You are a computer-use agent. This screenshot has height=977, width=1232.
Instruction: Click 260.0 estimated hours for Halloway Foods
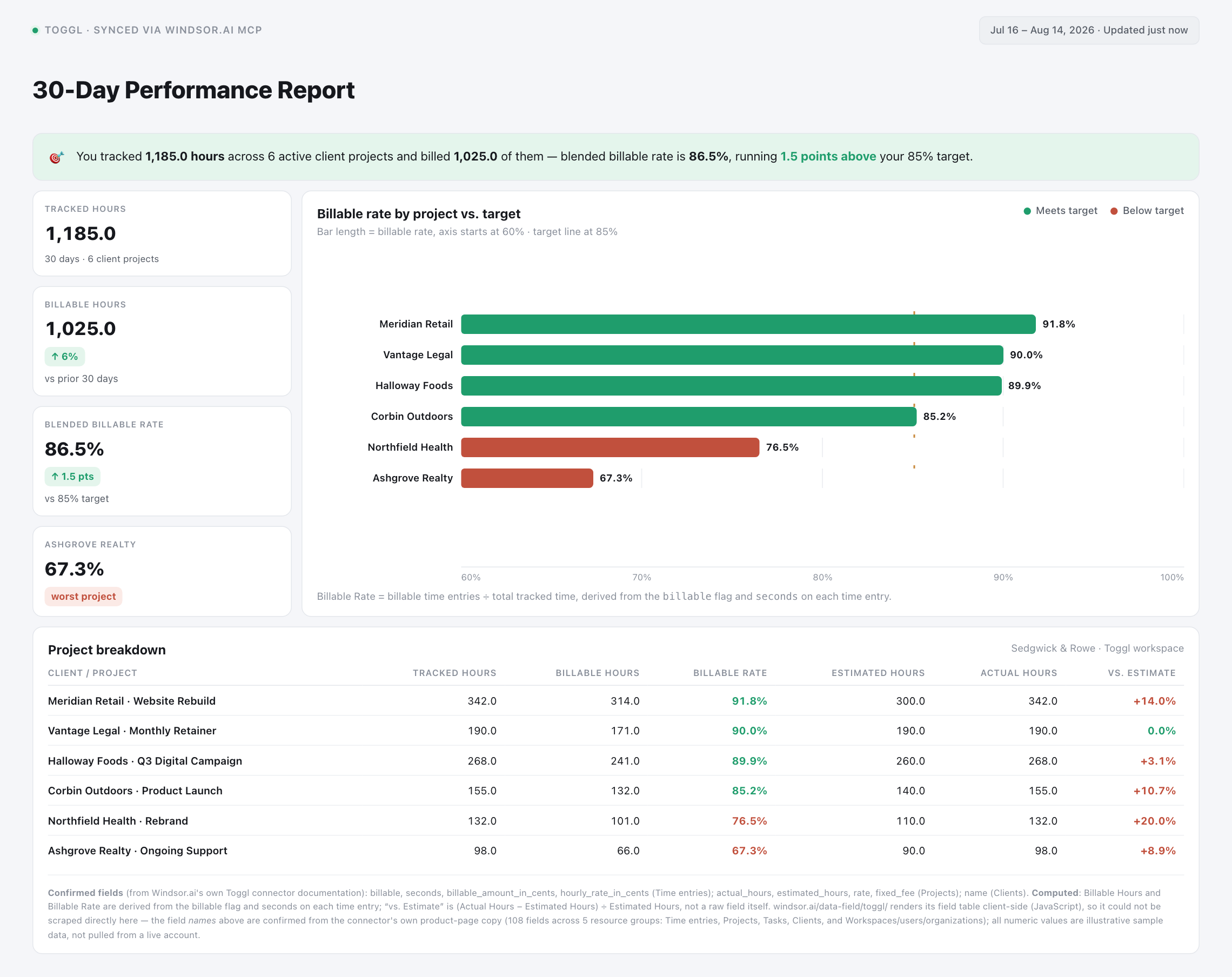910,761
